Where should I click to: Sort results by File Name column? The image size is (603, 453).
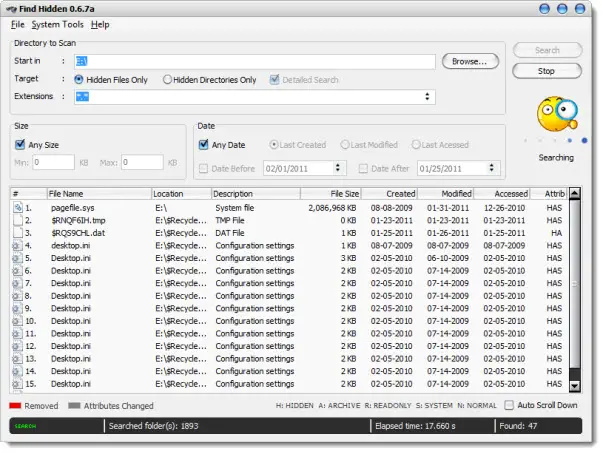tap(99, 194)
